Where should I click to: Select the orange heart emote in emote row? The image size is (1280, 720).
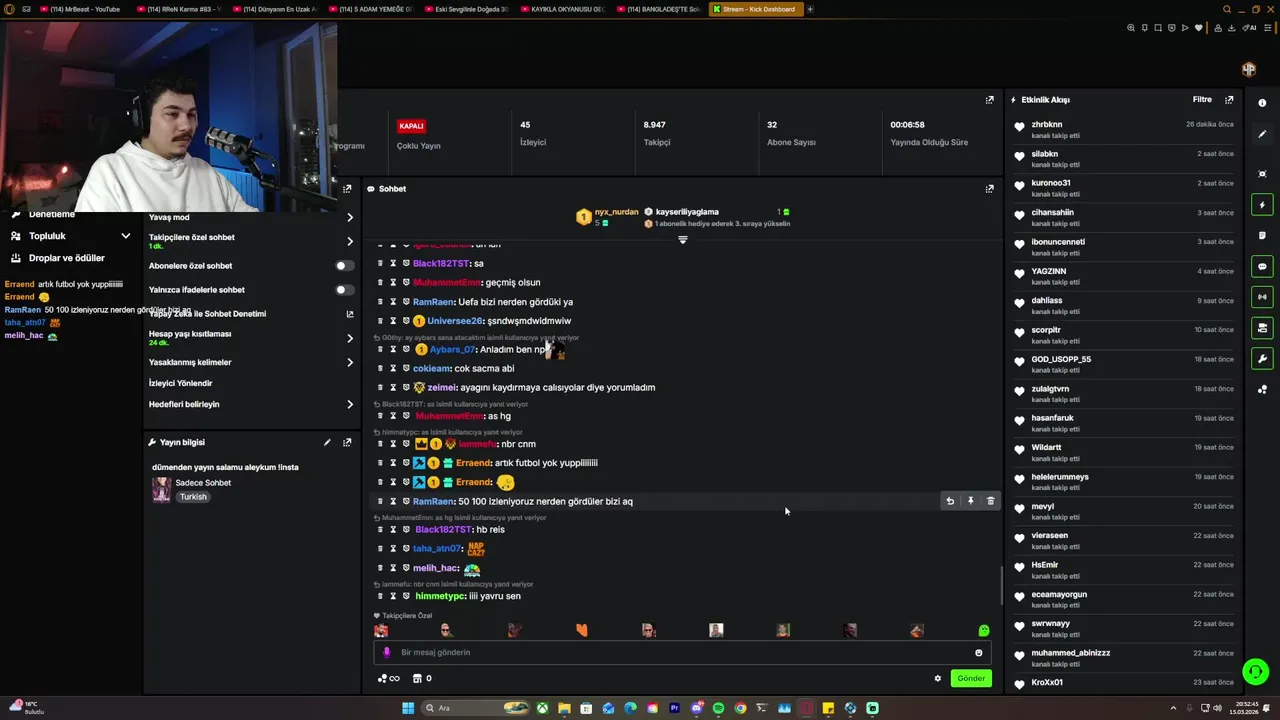pos(581,630)
